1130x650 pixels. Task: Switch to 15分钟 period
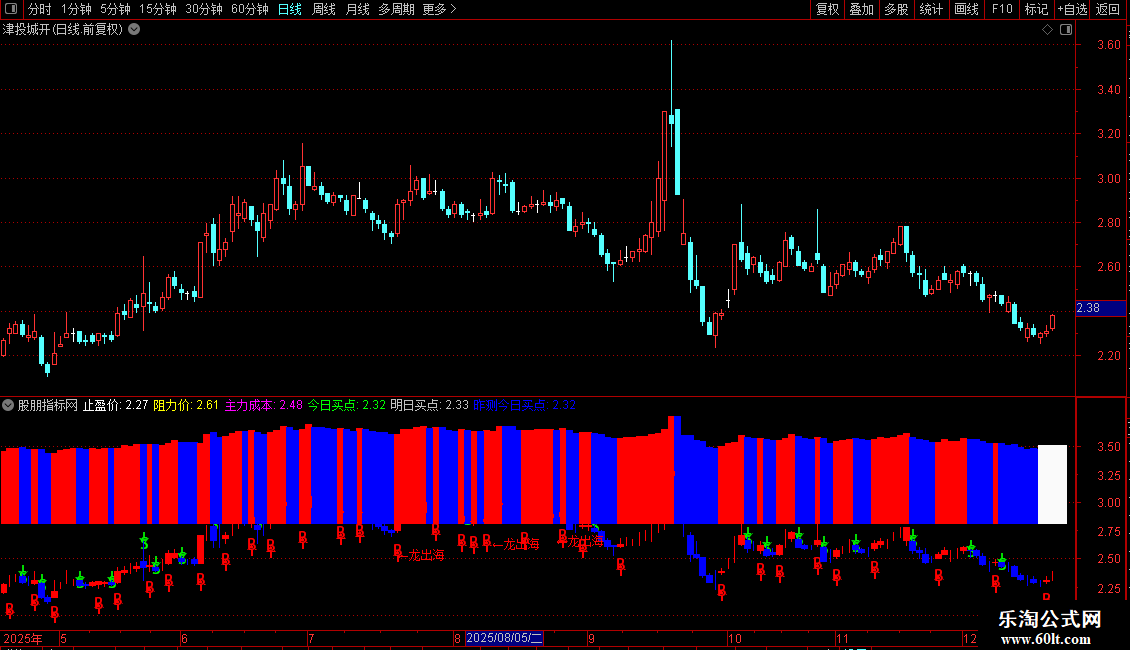pyautogui.click(x=158, y=9)
